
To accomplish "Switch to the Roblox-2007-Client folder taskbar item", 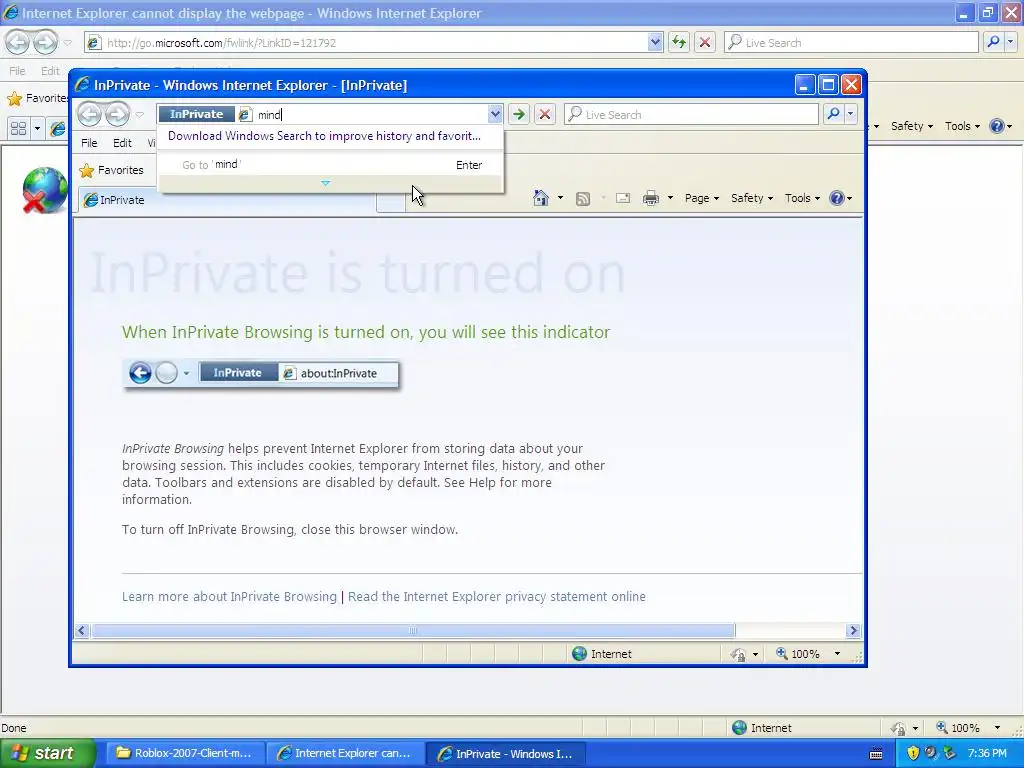I will pyautogui.click(x=184, y=753).
